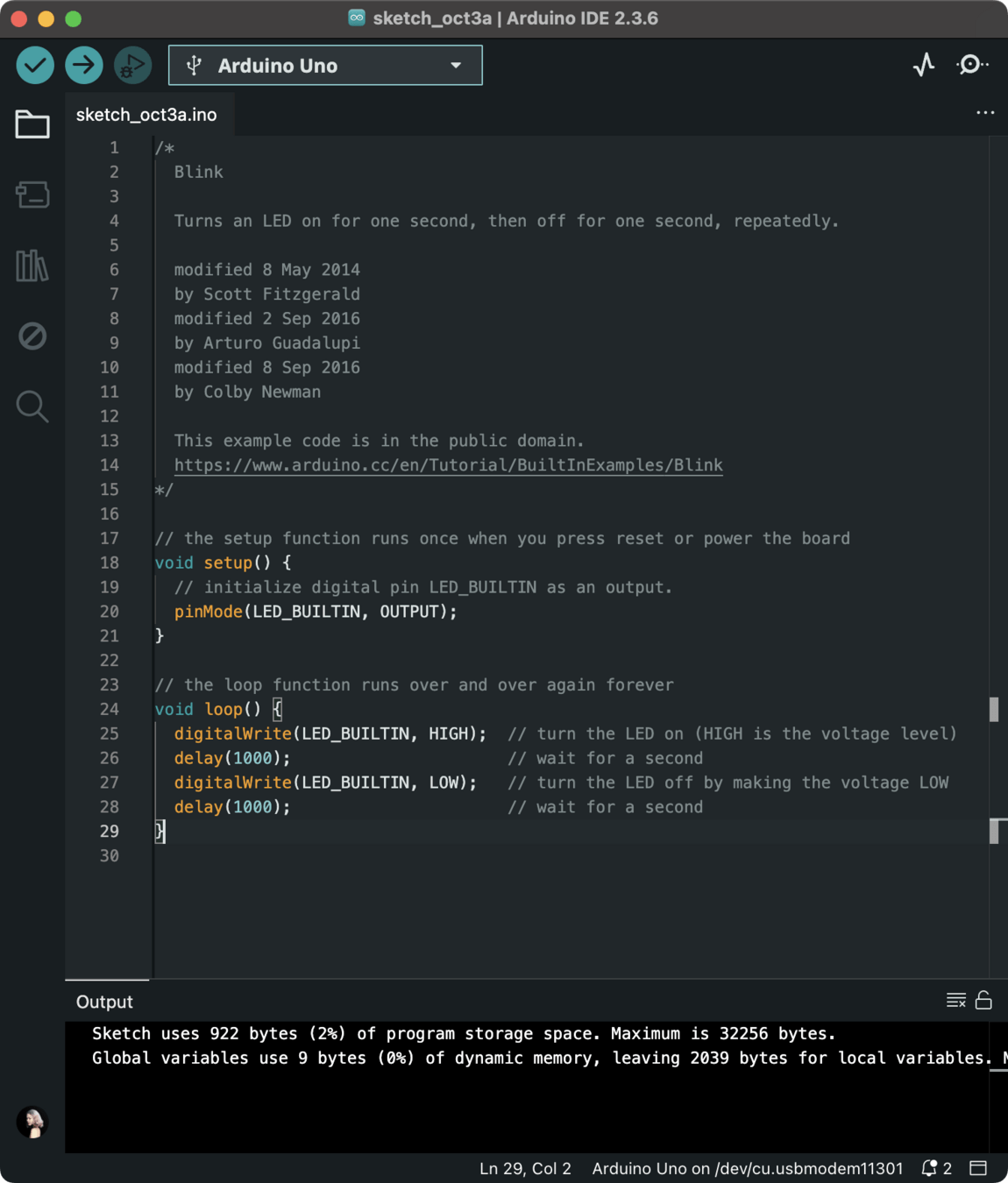The image size is (1008, 1183).
Task: Open the Blink tutorial URL link
Action: (448, 465)
